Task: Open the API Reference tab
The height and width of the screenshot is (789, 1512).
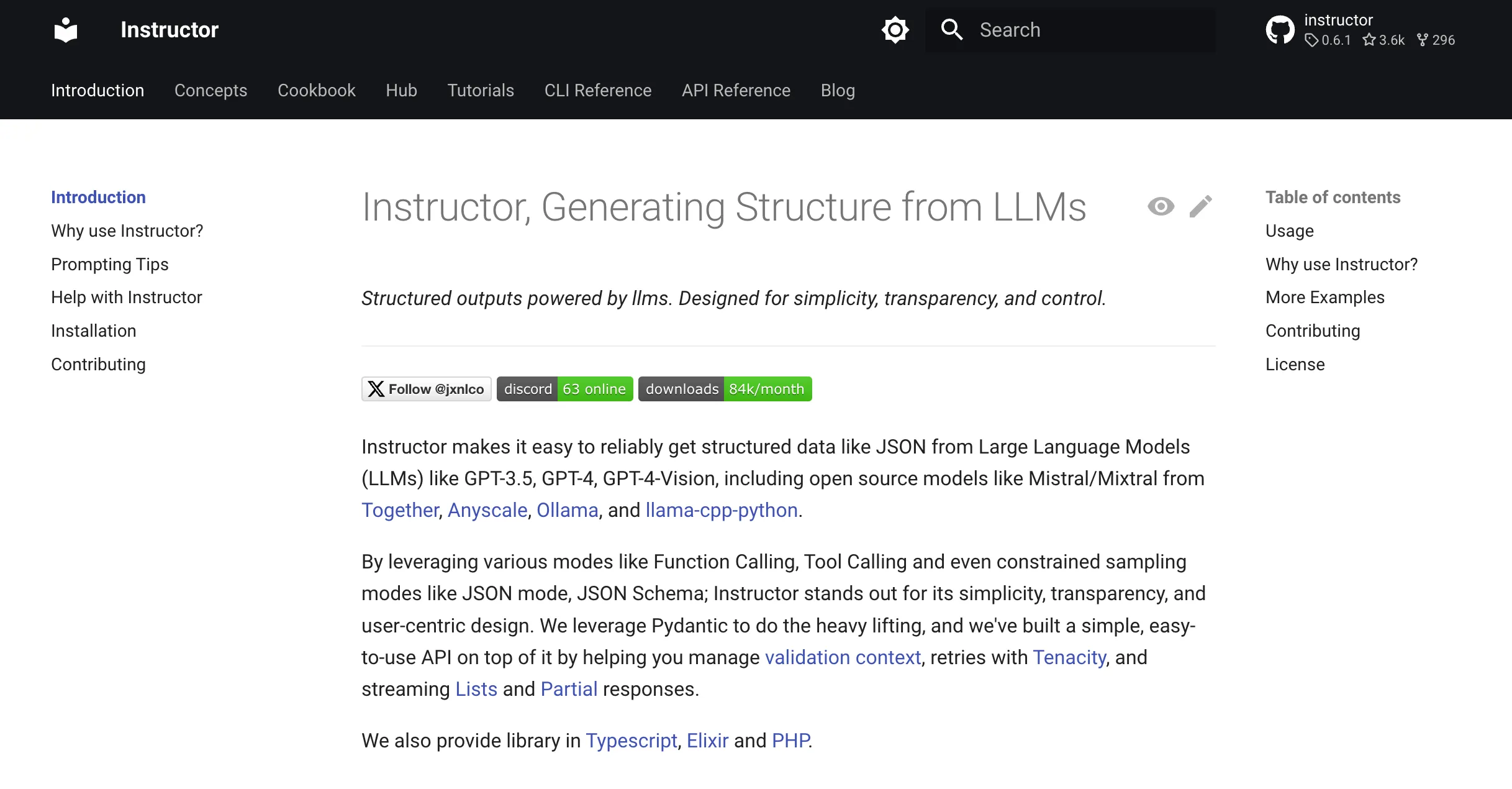Action: 736,90
